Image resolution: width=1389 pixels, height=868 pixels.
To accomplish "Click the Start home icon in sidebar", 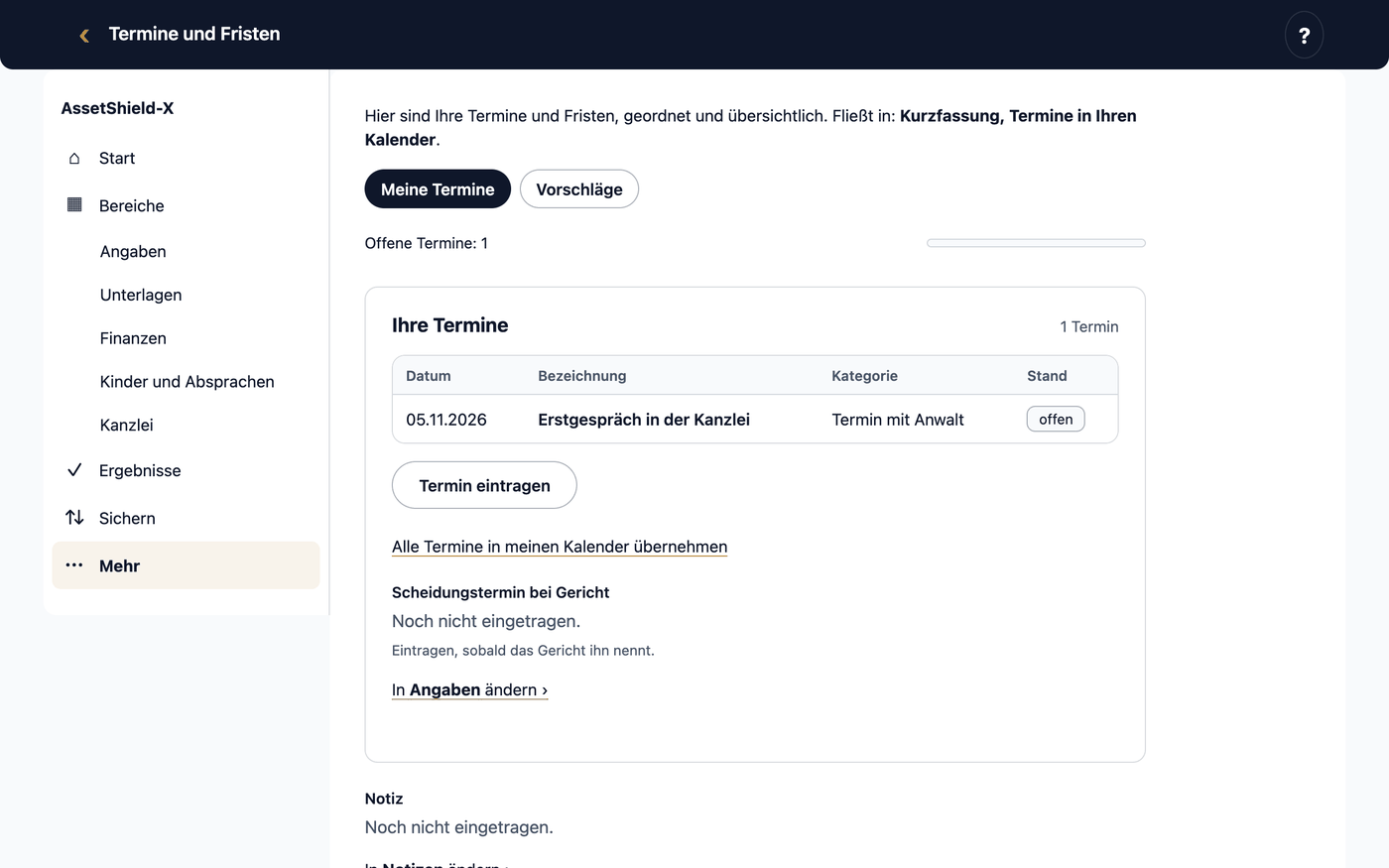I will (74, 158).
